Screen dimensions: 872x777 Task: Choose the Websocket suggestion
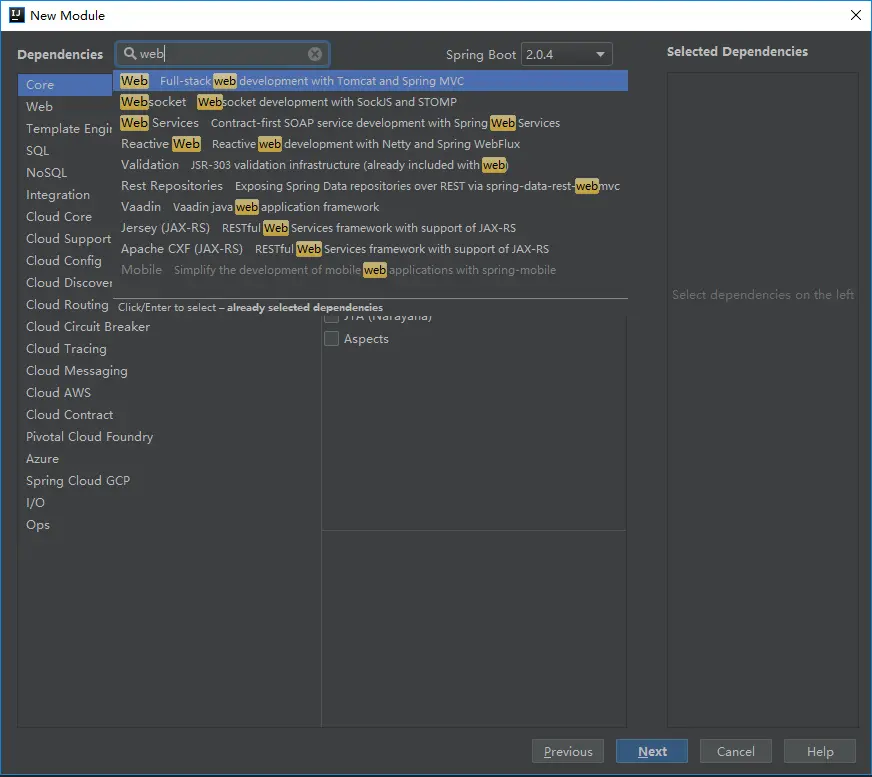tap(370, 102)
